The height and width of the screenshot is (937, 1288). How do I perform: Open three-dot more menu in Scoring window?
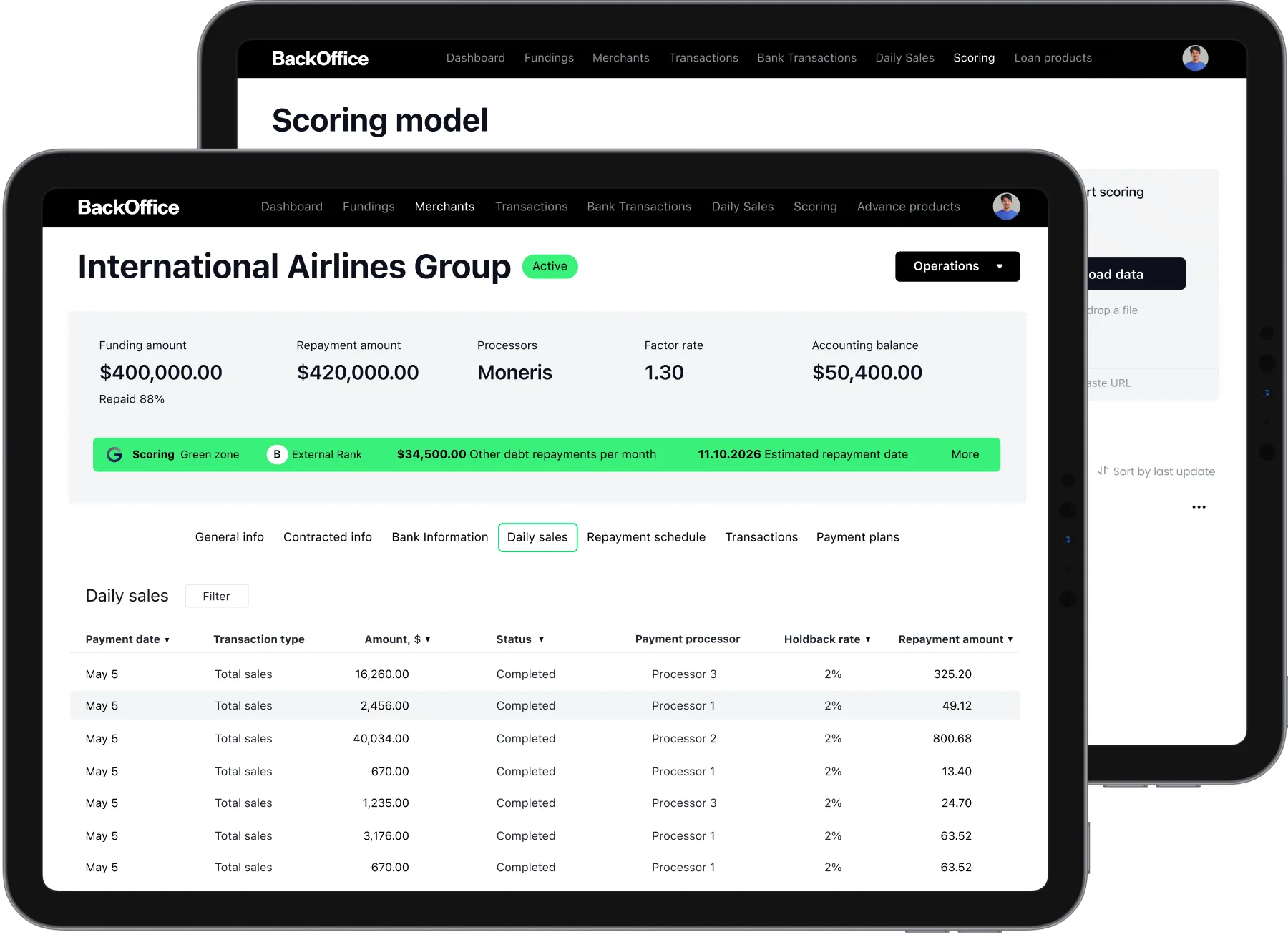1199,507
